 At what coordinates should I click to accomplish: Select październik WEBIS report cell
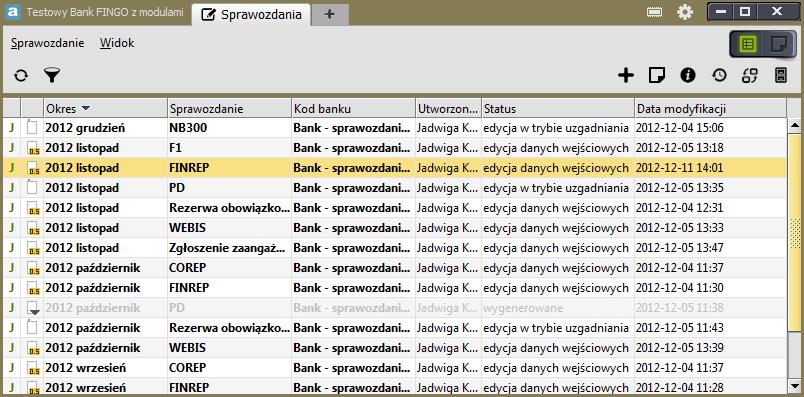(x=229, y=348)
